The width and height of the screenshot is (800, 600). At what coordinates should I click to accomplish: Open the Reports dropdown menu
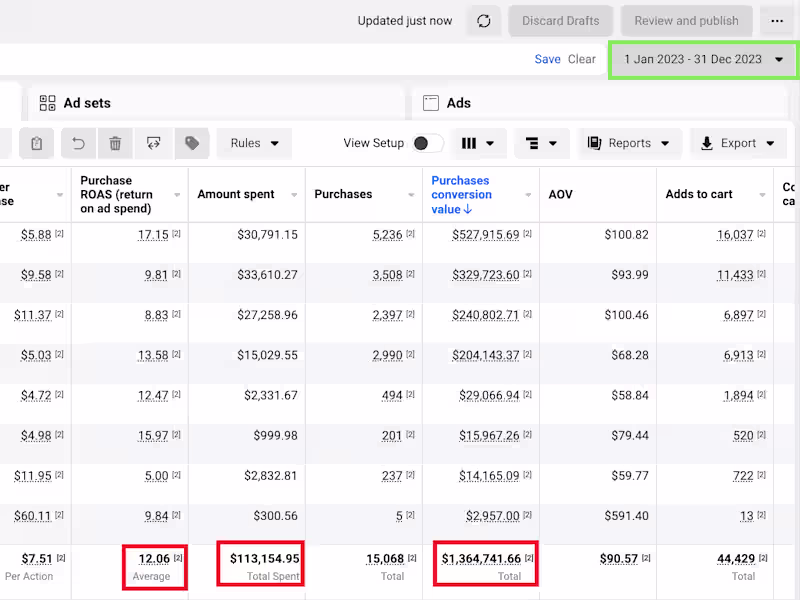(x=629, y=143)
